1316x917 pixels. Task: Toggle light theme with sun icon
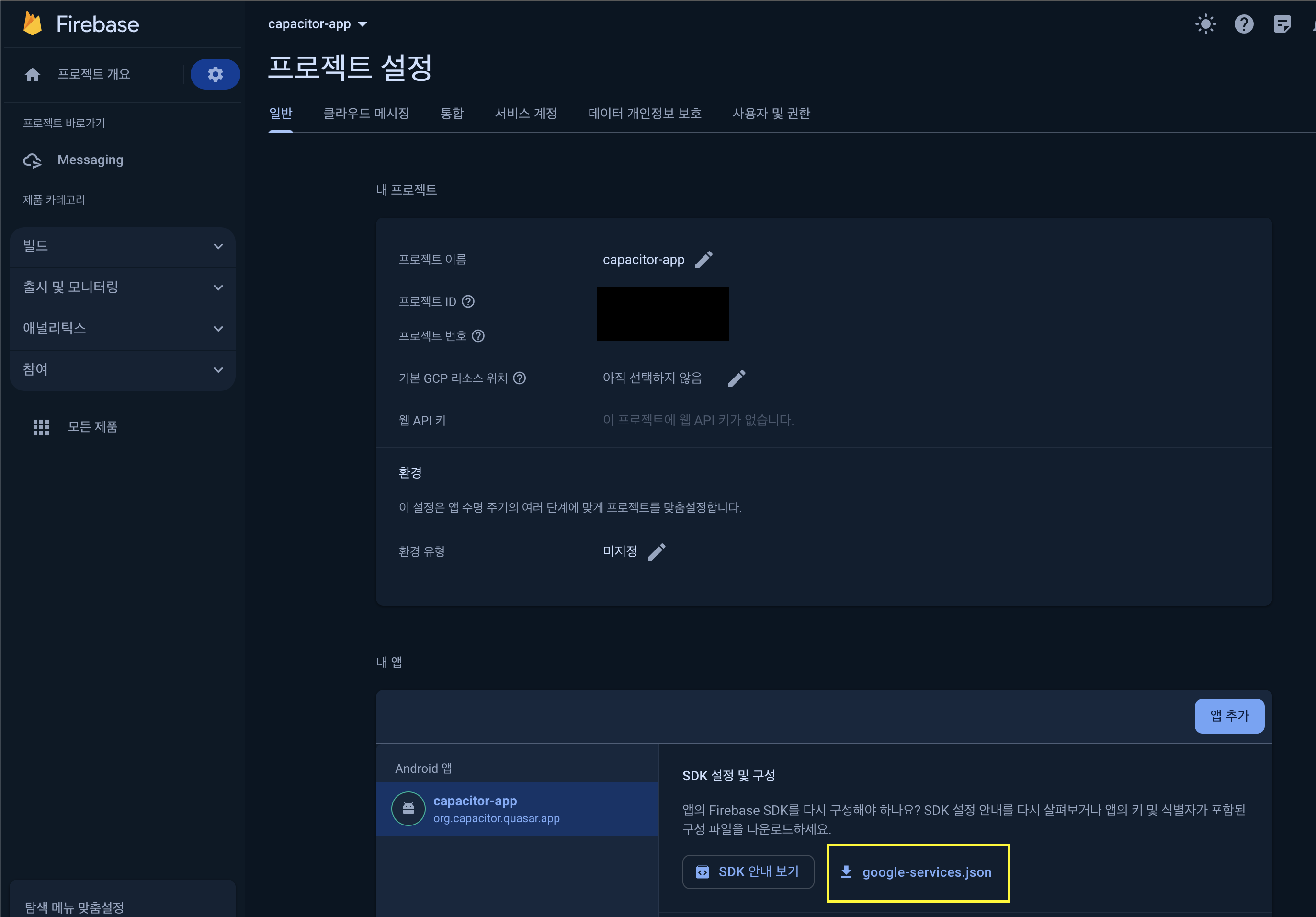coord(1205,24)
